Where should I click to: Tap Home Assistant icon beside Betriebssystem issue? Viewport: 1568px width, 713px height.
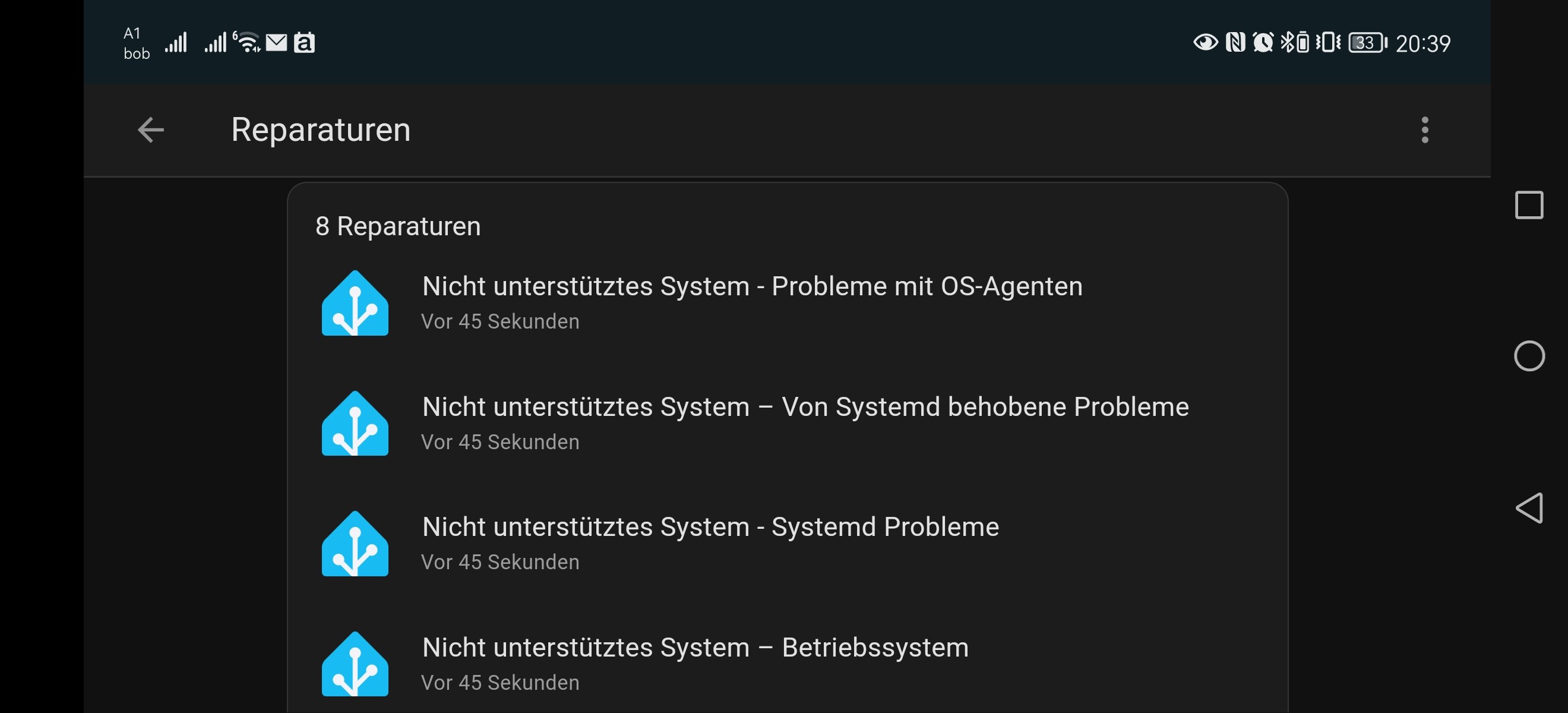pos(355,664)
